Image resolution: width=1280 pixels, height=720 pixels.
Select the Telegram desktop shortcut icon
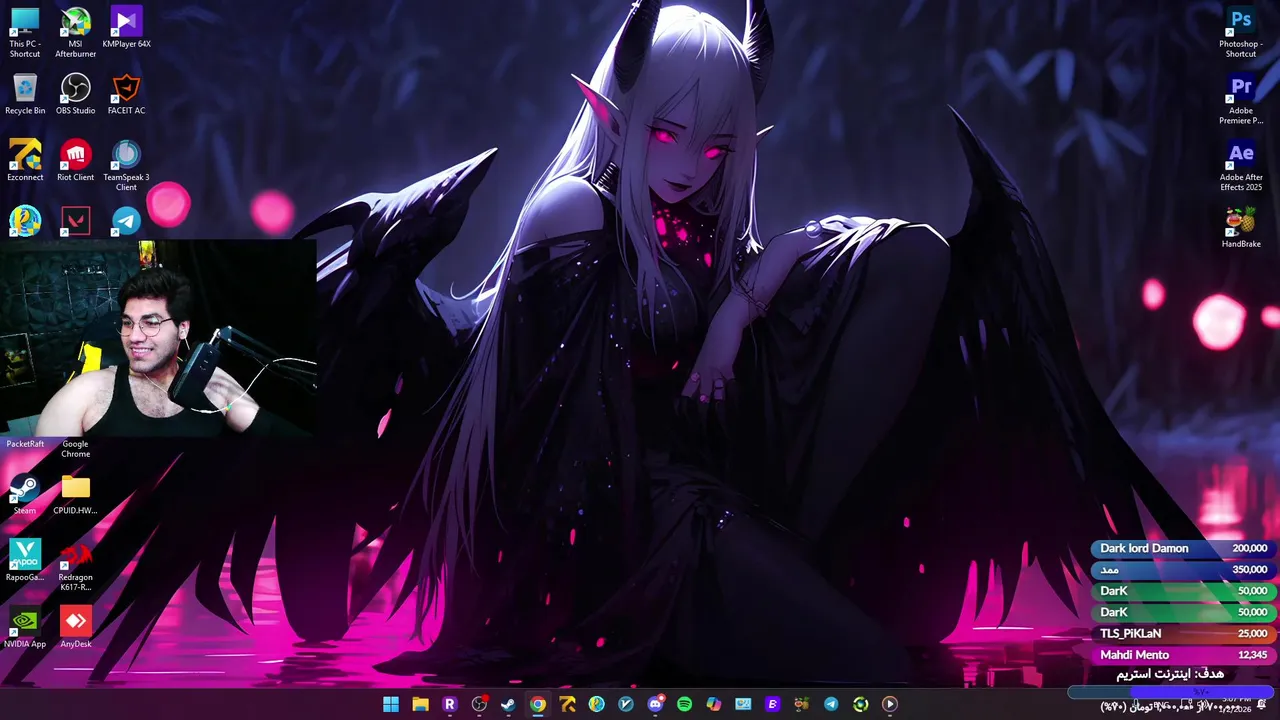(126, 220)
